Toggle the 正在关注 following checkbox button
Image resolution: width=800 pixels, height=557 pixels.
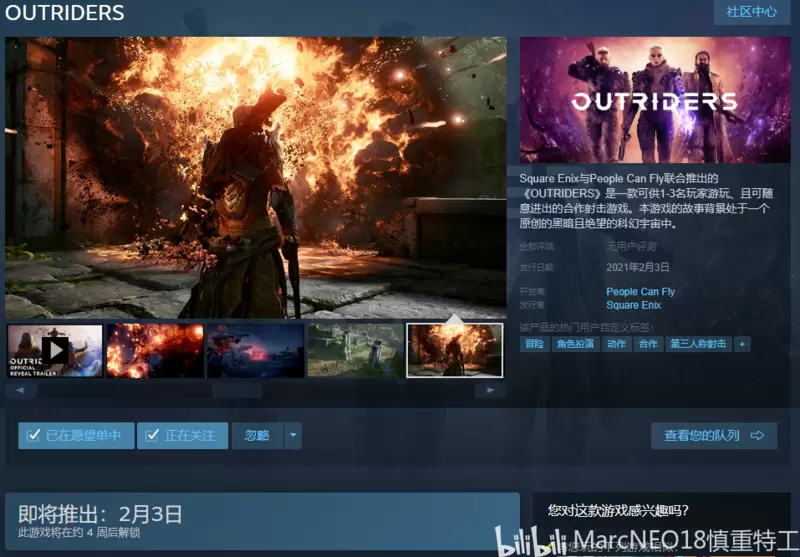pos(182,436)
